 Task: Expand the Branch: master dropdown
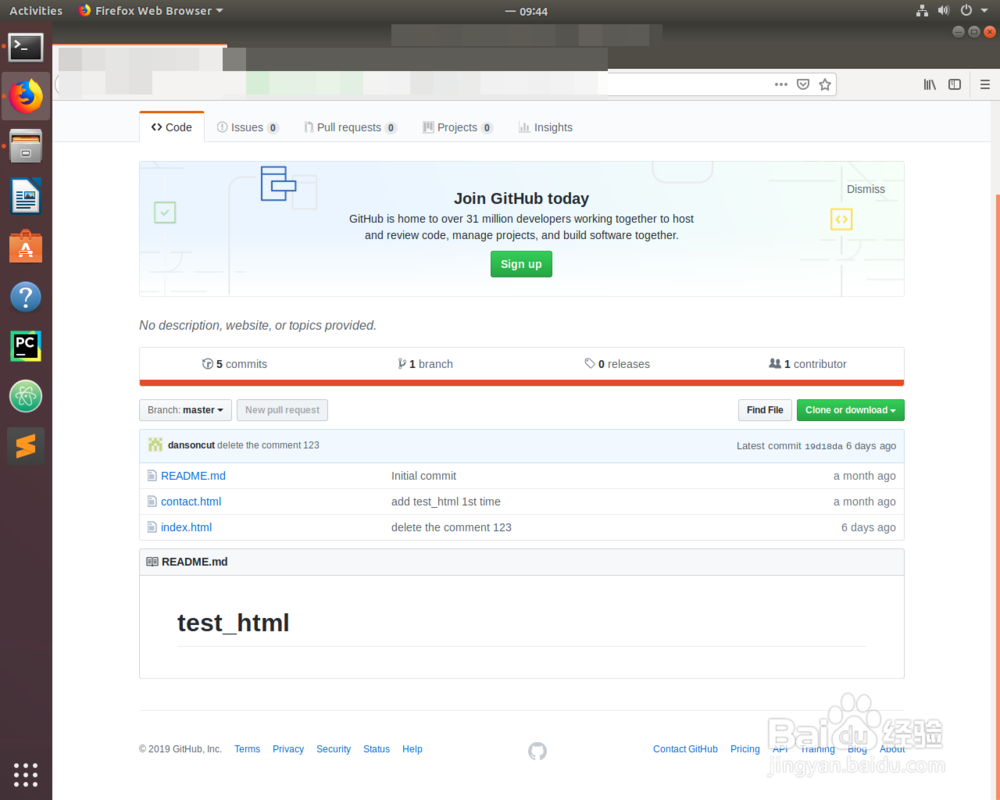[185, 410]
